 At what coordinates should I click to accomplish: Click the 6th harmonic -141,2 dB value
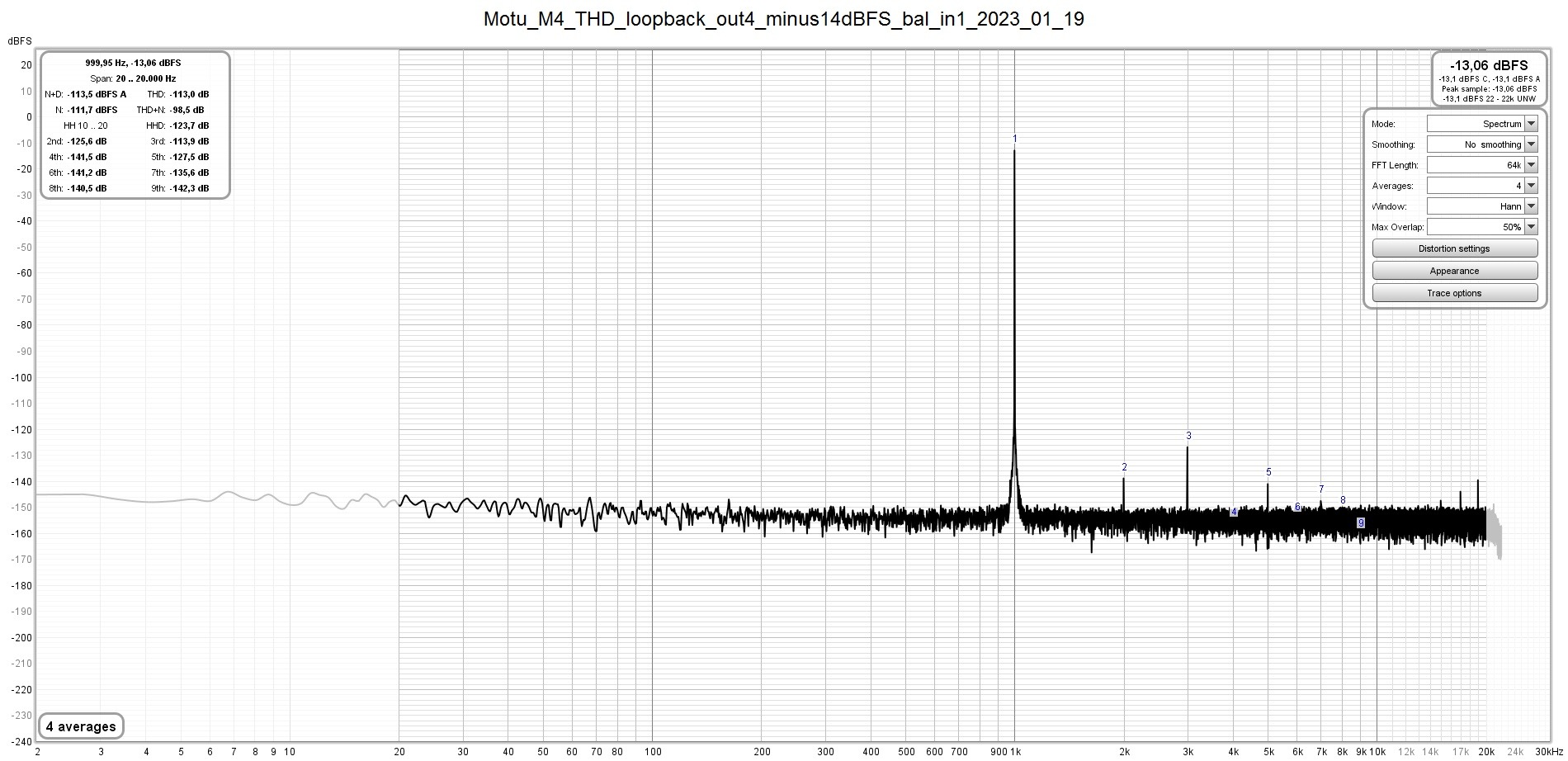pyautogui.click(x=87, y=173)
